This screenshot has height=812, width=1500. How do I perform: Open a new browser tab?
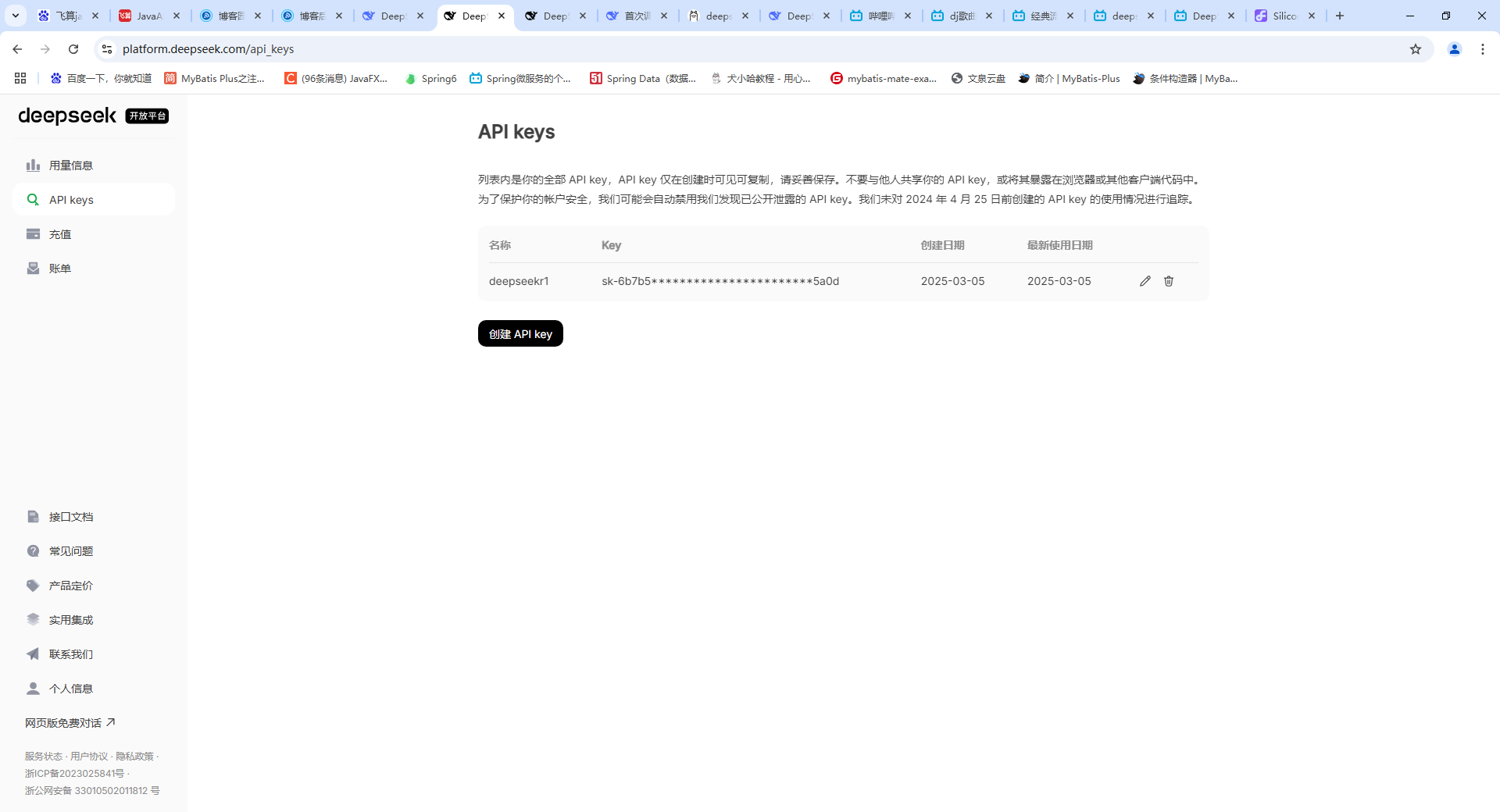(1340, 16)
